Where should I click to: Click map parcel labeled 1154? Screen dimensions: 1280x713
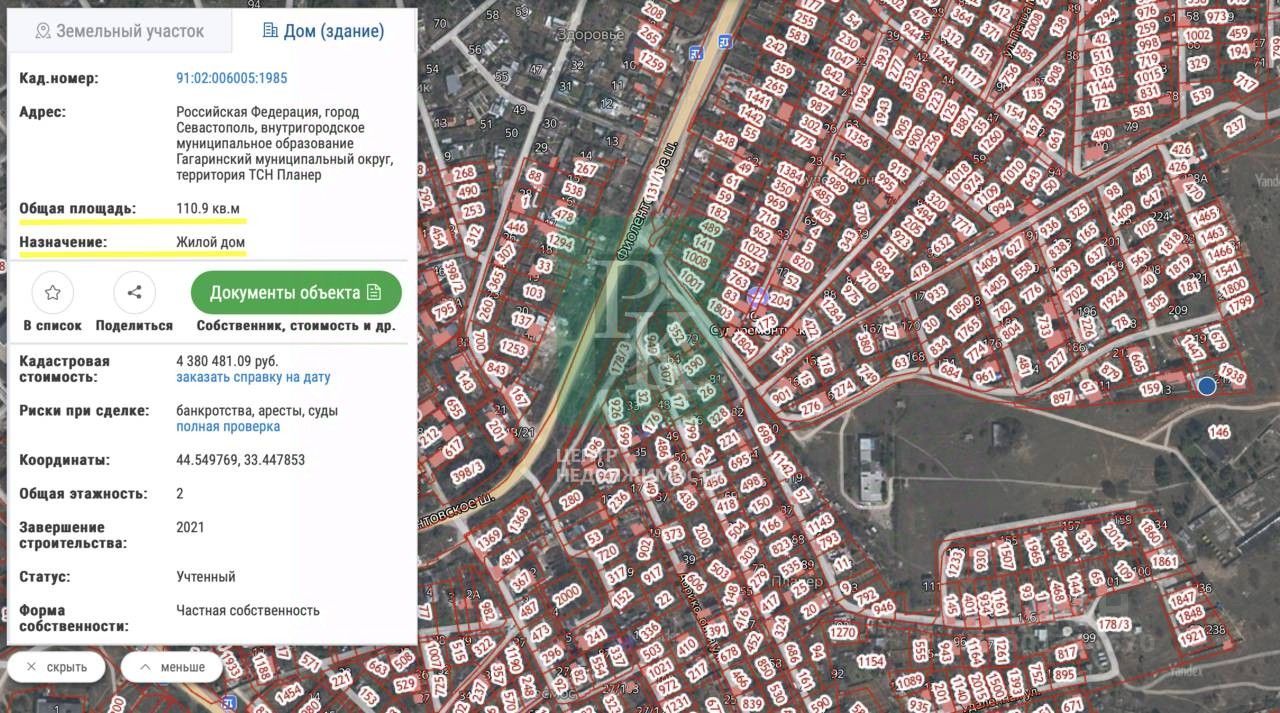(x=871, y=661)
